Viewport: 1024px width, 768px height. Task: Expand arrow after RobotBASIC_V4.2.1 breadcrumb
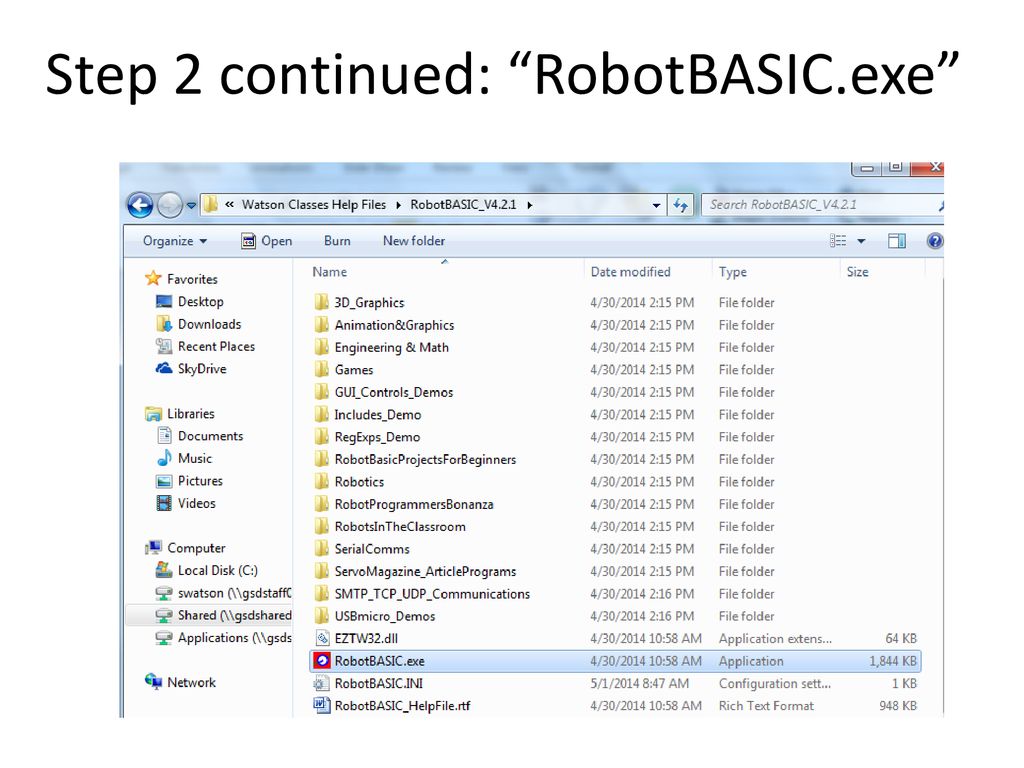tap(530, 205)
